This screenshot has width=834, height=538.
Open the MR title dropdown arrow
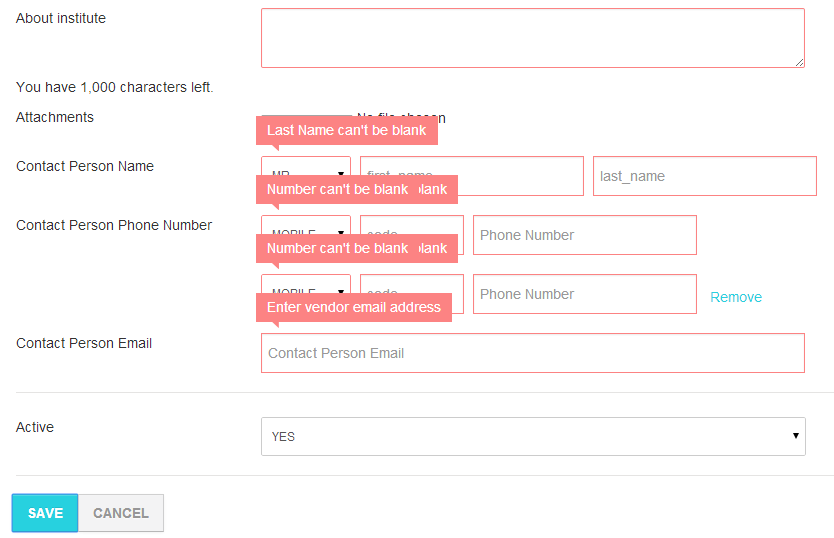pyautogui.click(x=341, y=173)
